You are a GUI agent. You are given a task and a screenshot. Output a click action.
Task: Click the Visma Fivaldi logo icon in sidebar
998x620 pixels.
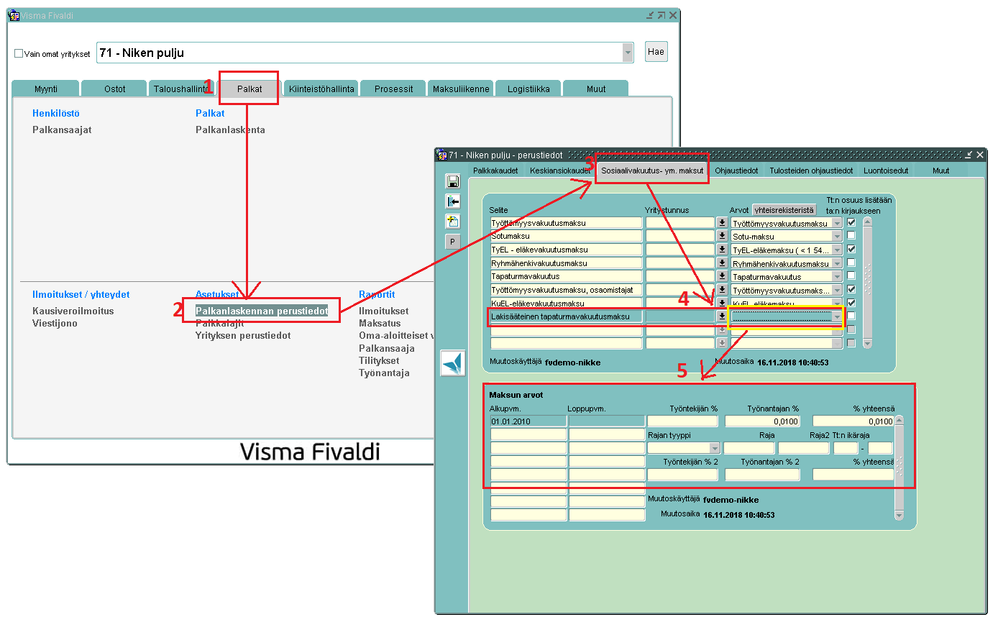(453, 363)
